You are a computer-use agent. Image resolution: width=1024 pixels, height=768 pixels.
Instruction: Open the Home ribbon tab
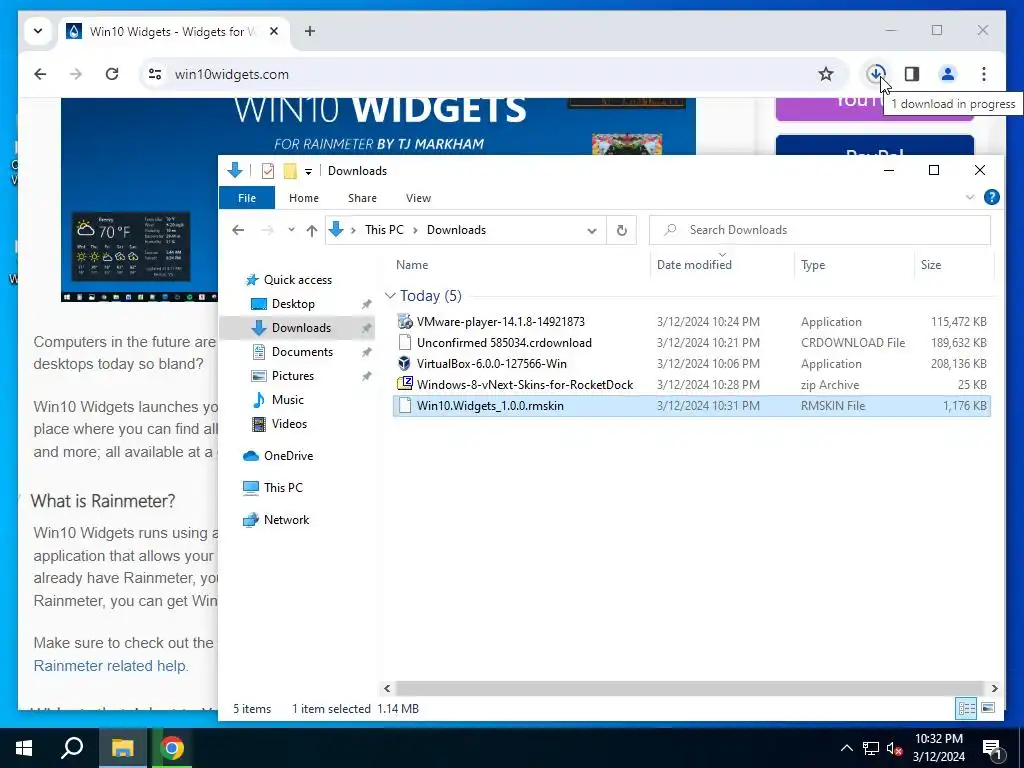pos(304,198)
